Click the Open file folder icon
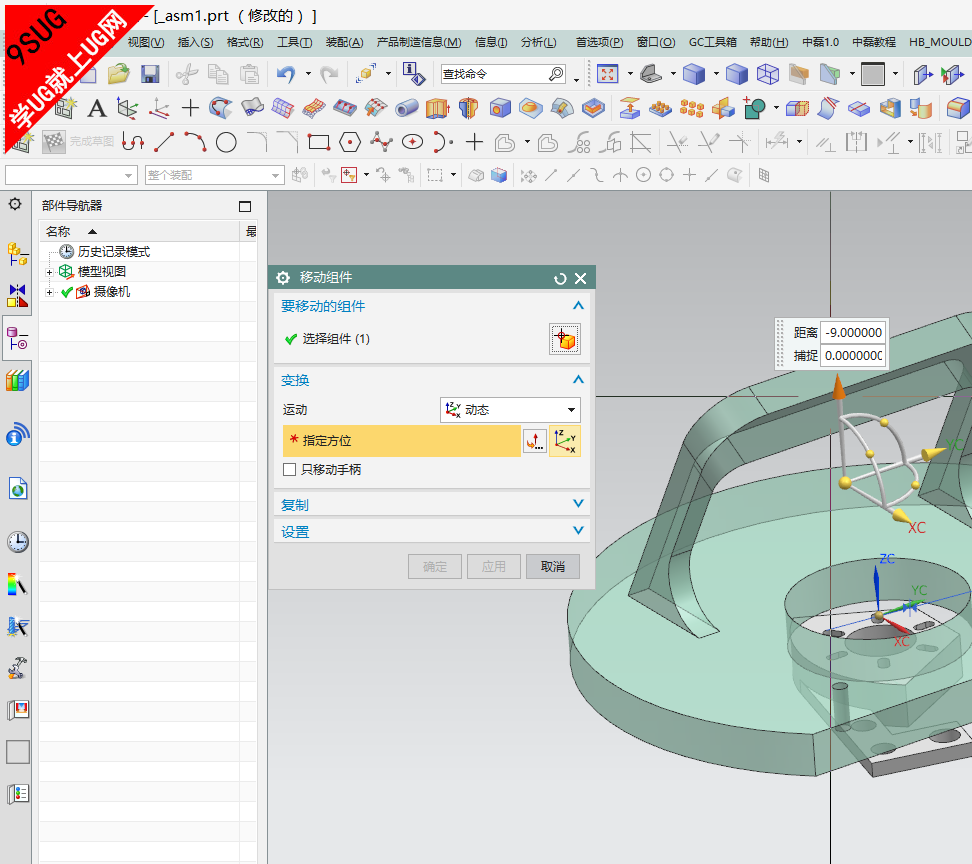The image size is (972, 864). (x=118, y=74)
